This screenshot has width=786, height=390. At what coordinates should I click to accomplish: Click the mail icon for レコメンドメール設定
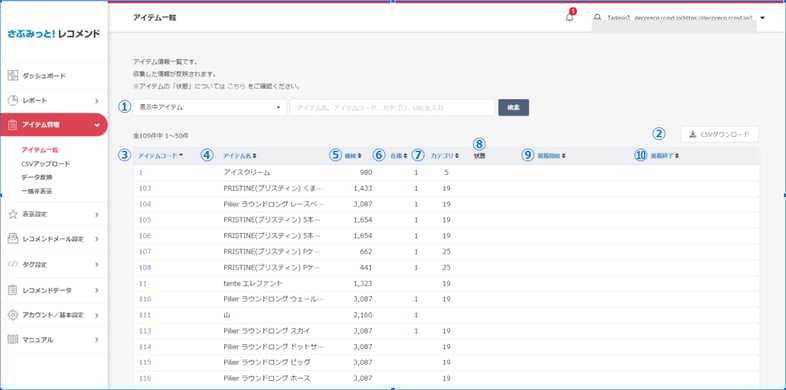[13, 239]
